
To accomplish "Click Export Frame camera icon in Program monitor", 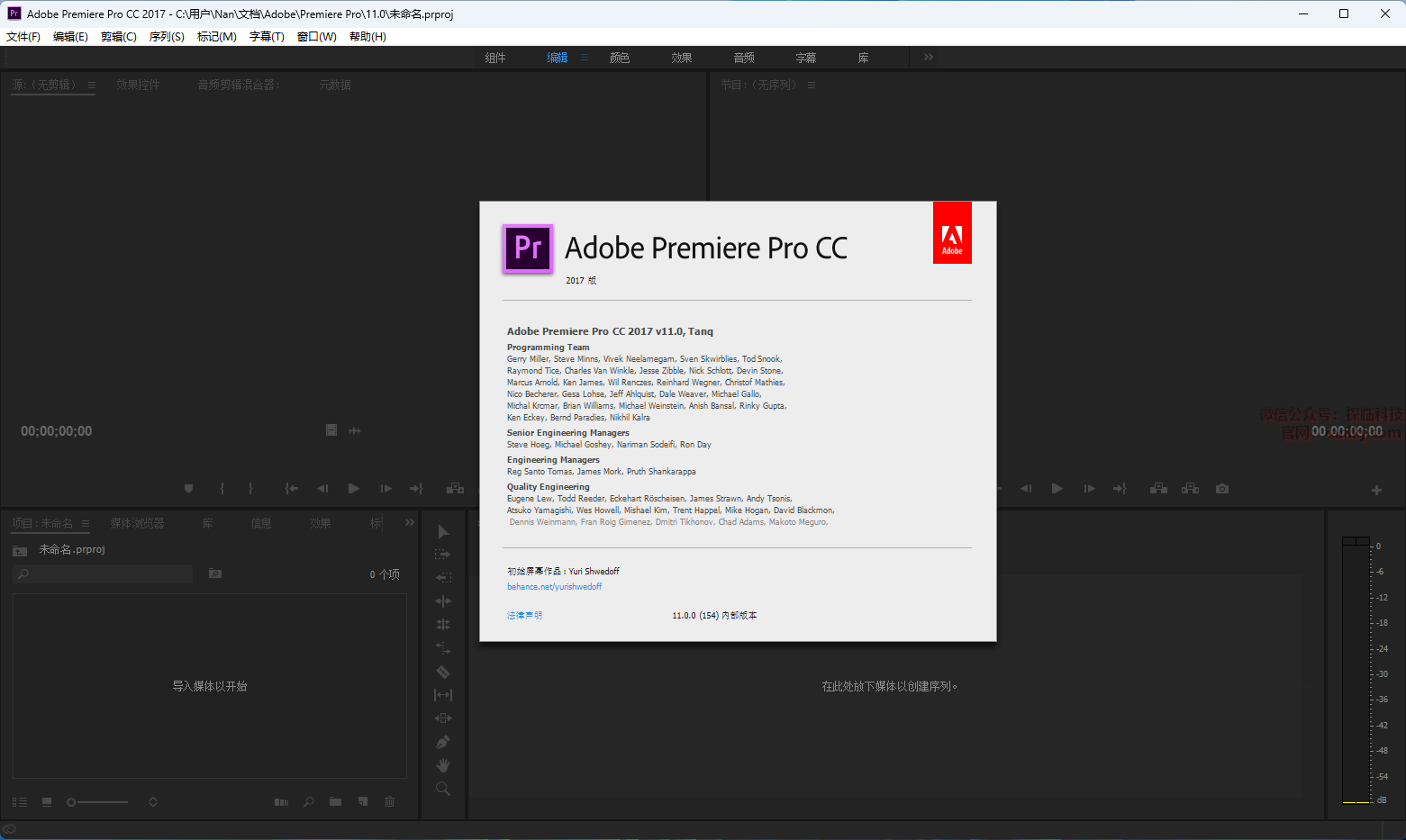I will [x=1222, y=489].
